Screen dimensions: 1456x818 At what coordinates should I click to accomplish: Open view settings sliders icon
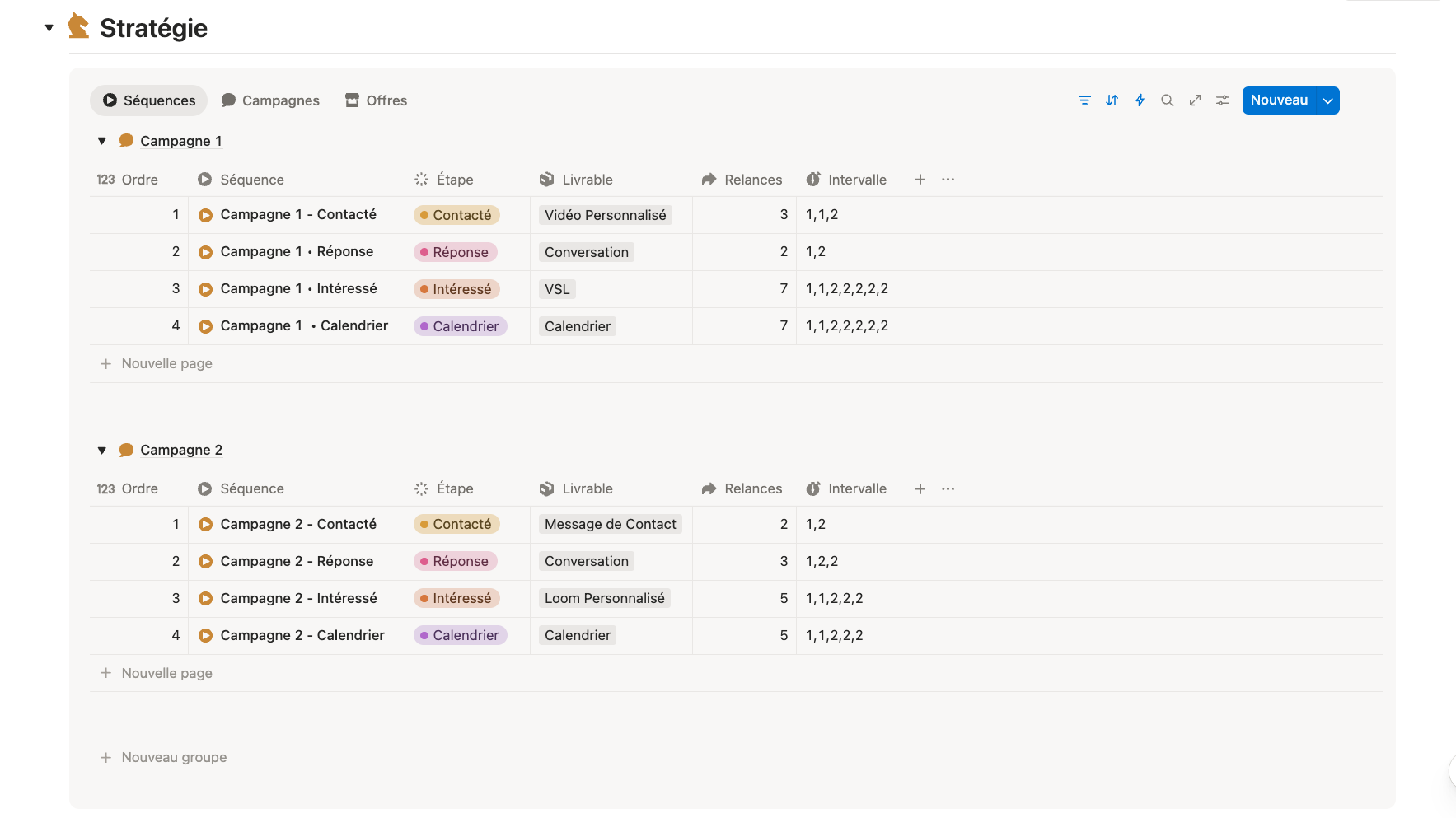1222,100
